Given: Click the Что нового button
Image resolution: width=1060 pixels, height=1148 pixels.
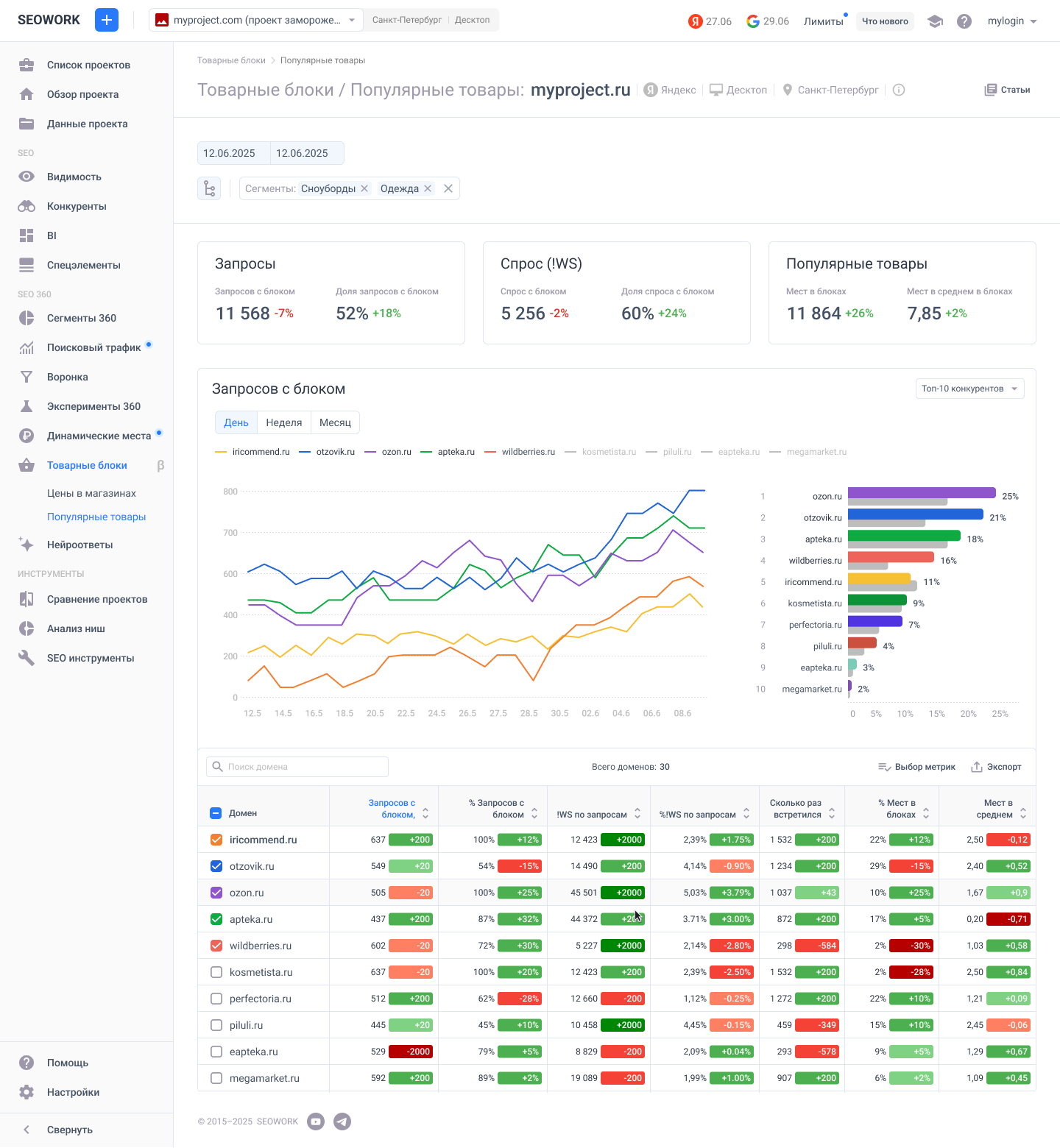Looking at the screenshot, I should (x=885, y=21).
